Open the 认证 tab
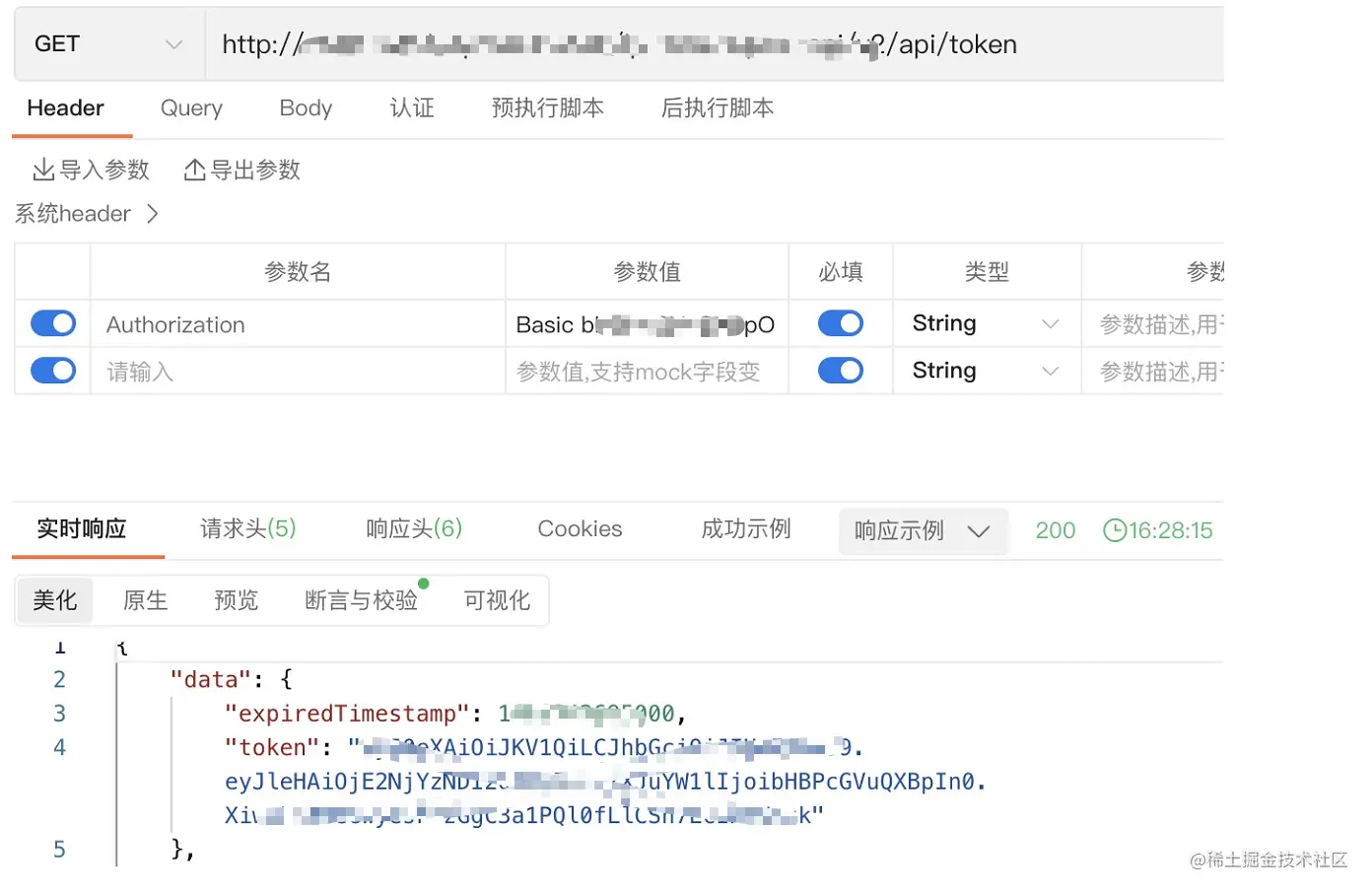The width and height of the screenshot is (1372, 894). pos(412,108)
